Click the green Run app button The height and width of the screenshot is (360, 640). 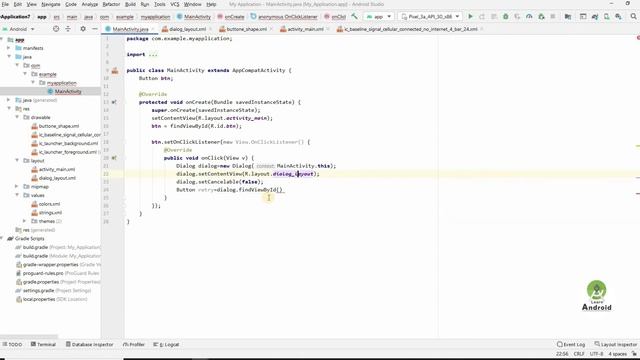[470, 17]
